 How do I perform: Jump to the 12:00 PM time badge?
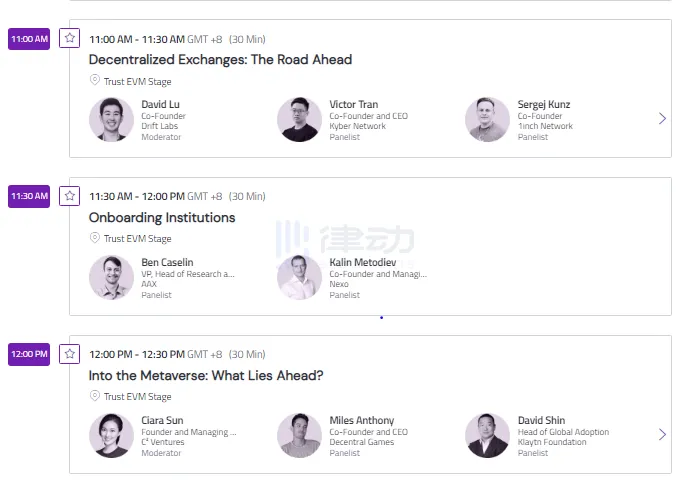pos(29,354)
